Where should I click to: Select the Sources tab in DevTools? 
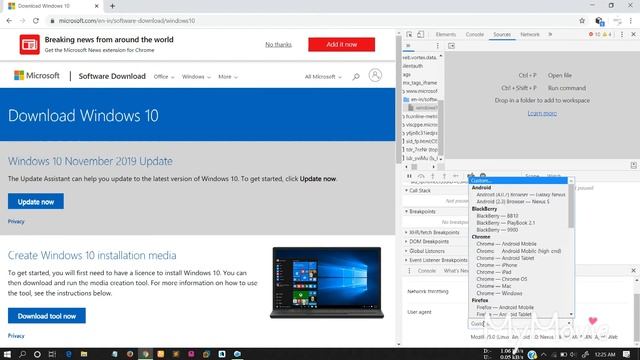coord(502,34)
